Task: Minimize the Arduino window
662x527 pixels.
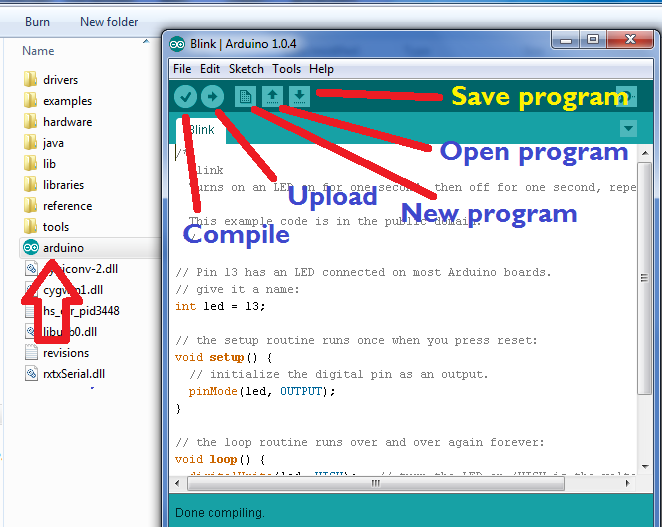Action: (565, 40)
